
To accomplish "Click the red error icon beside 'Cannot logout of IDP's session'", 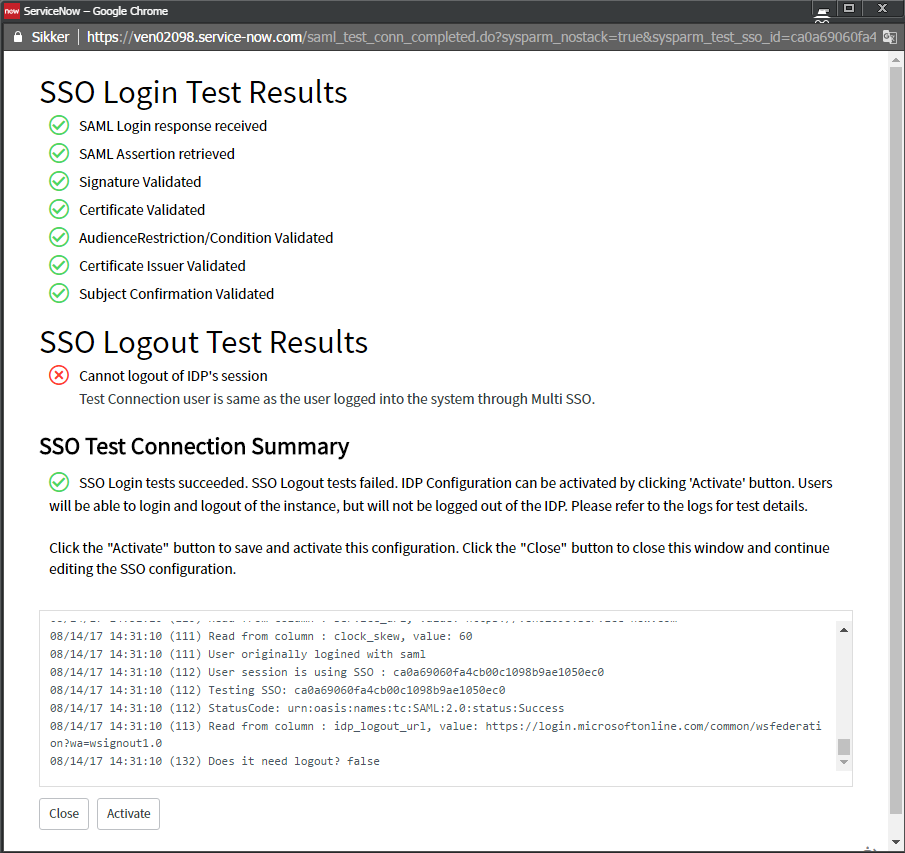I will [x=59, y=376].
